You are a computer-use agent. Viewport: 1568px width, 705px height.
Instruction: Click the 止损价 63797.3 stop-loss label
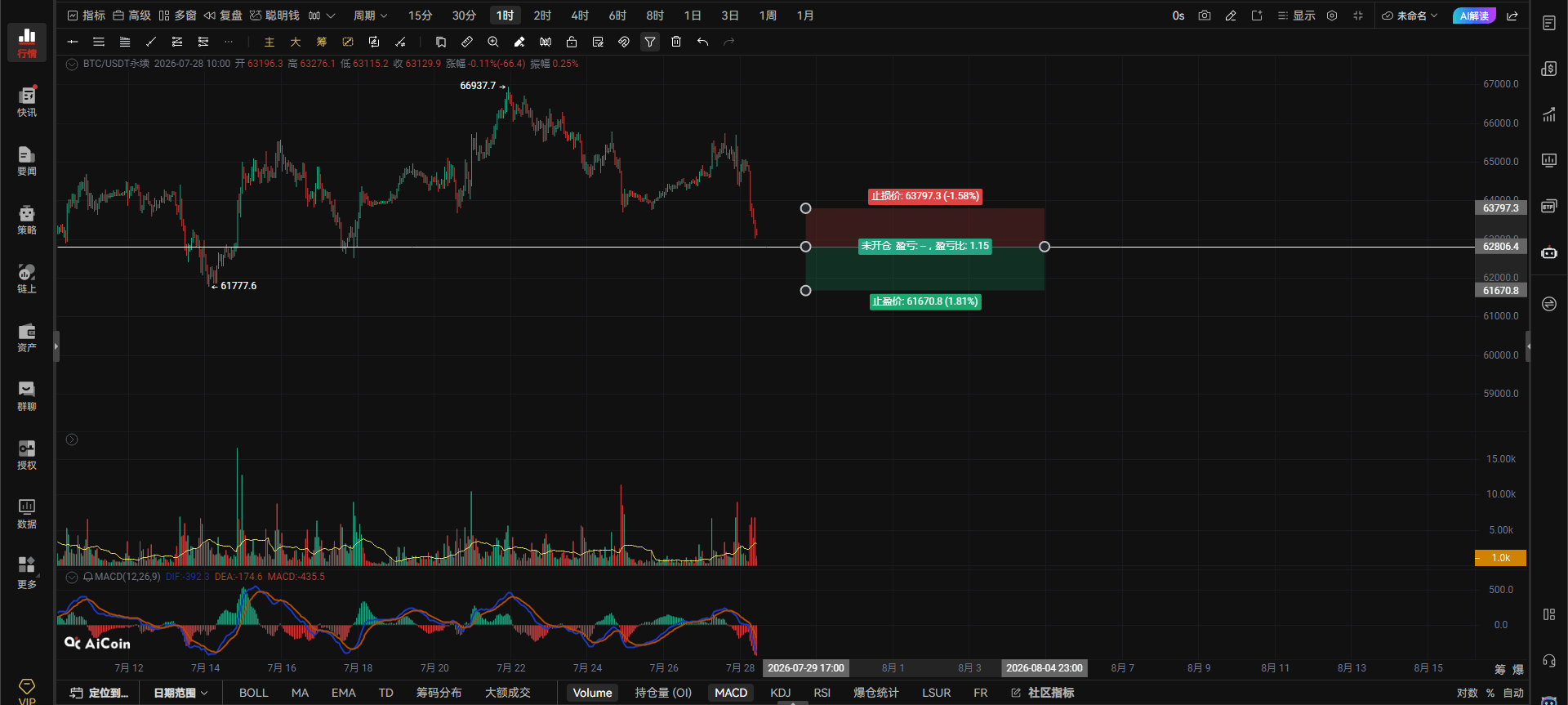tap(924, 196)
